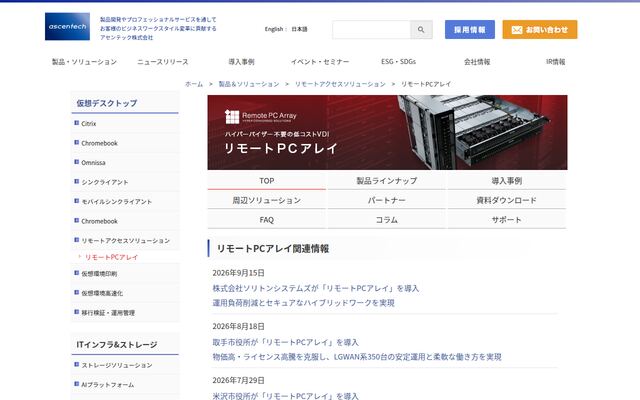Image resolution: width=640 pixels, height=400 pixels.
Task: Open the イベント・セミナー menu
Action: (x=320, y=62)
